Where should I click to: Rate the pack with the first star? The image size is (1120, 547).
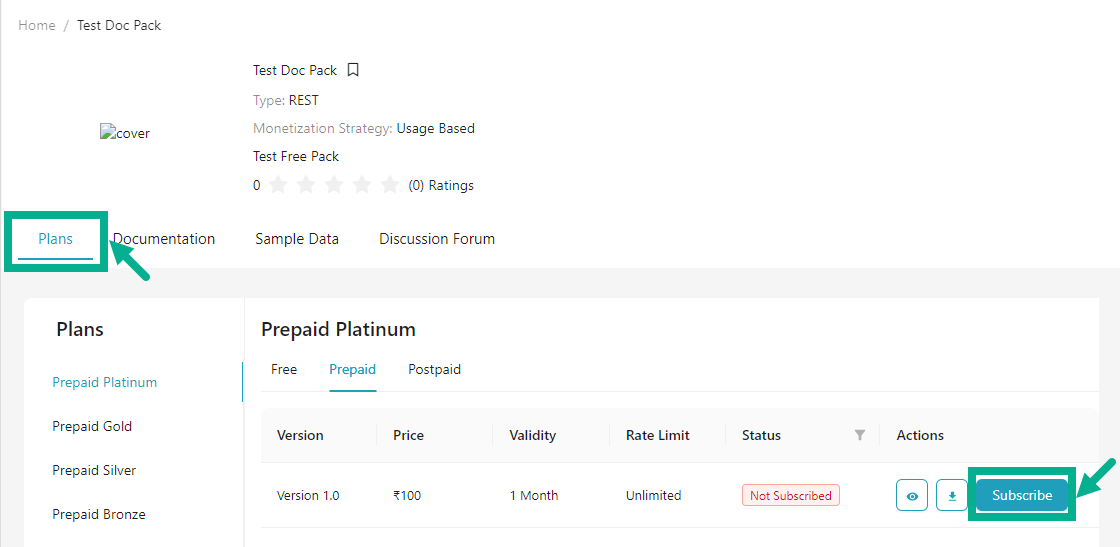point(279,185)
